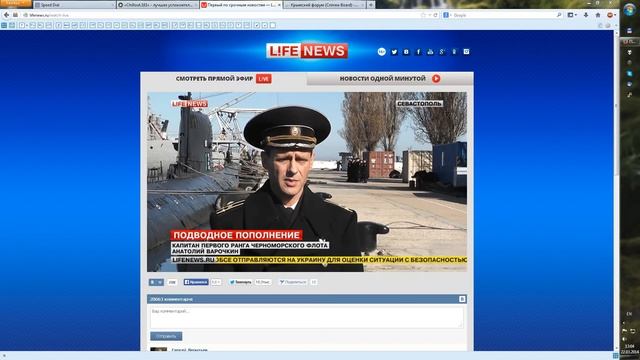This screenshot has width=640, height=360.
Task: Click the Twitter 'Твитнуть' button
Action: pyautogui.click(x=240, y=282)
